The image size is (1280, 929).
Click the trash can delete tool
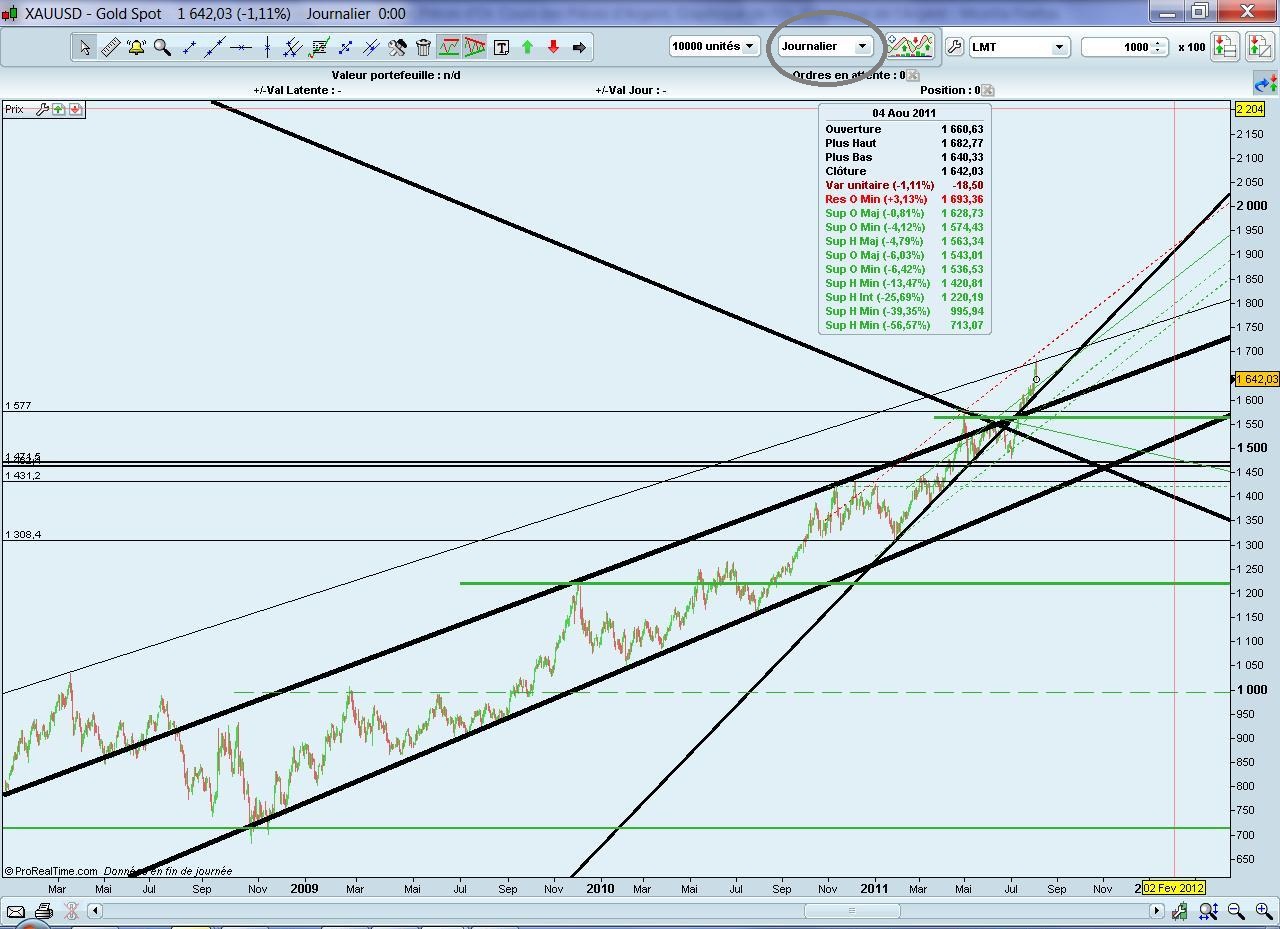[423, 47]
